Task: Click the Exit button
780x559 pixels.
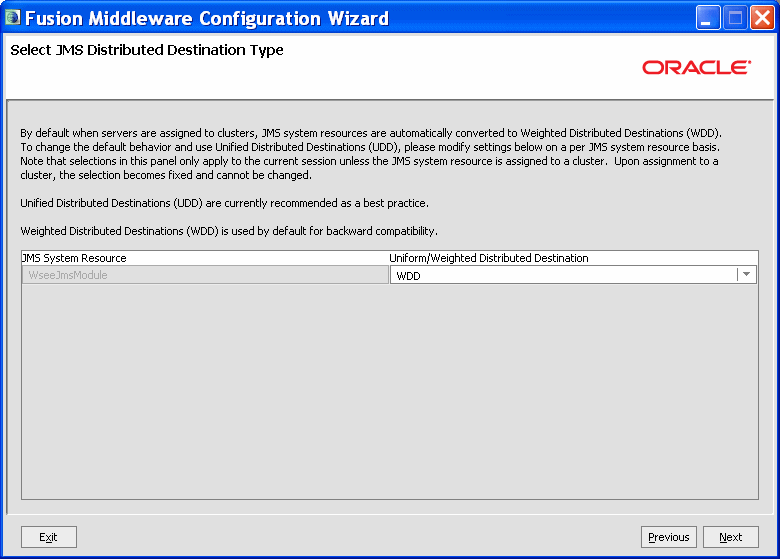Action: point(49,537)
